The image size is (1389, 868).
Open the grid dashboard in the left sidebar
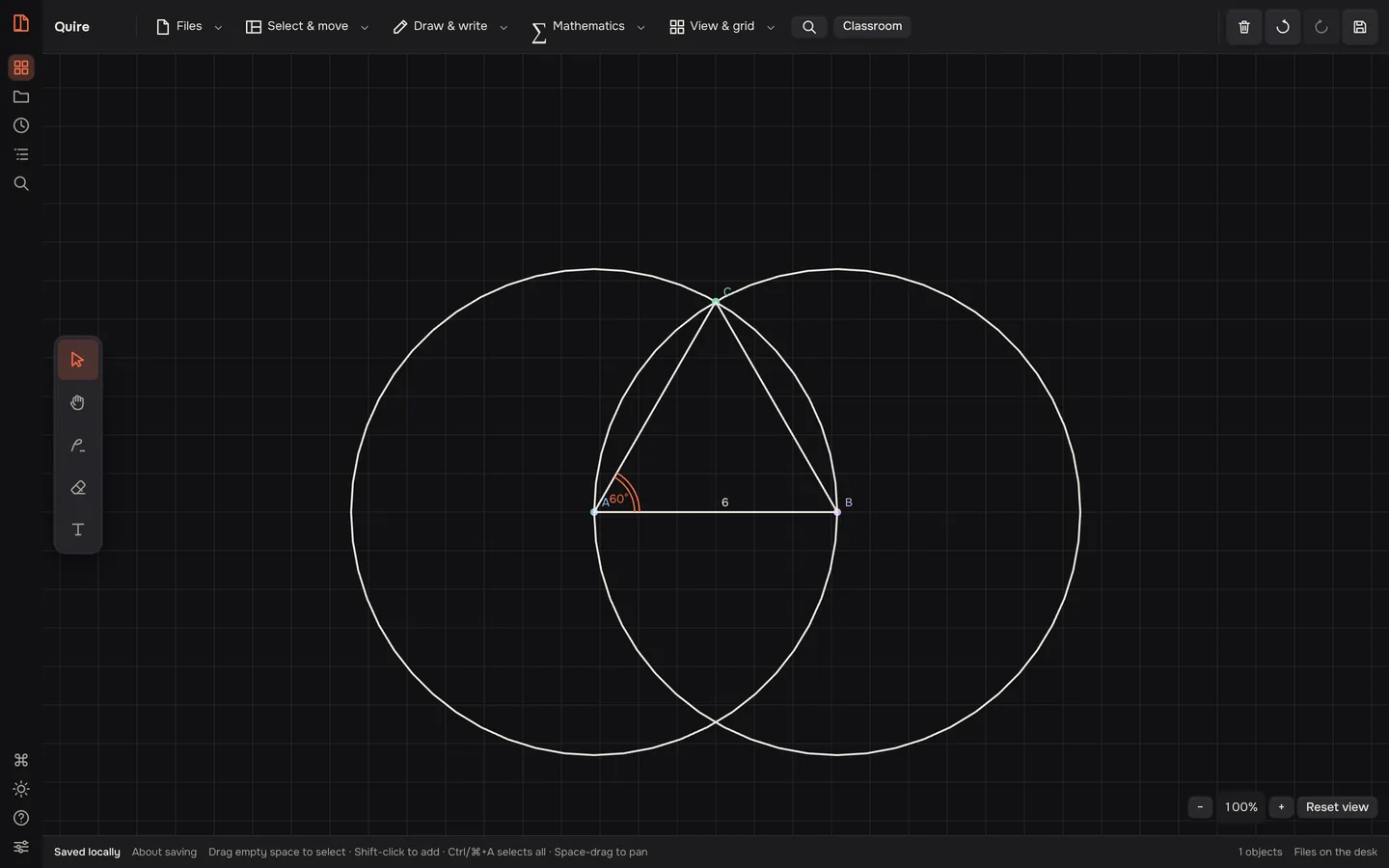[x=21, y=68]
